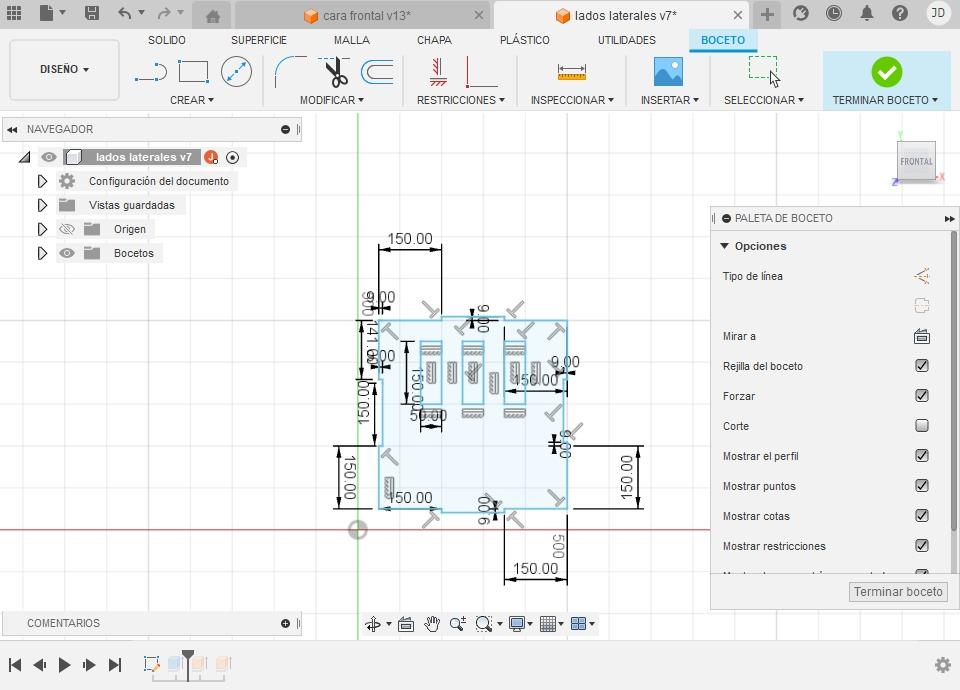Open the RESTRICCIONES dropdown menu
This screenshot has width=960, height=690.
(x=460, y=100)
